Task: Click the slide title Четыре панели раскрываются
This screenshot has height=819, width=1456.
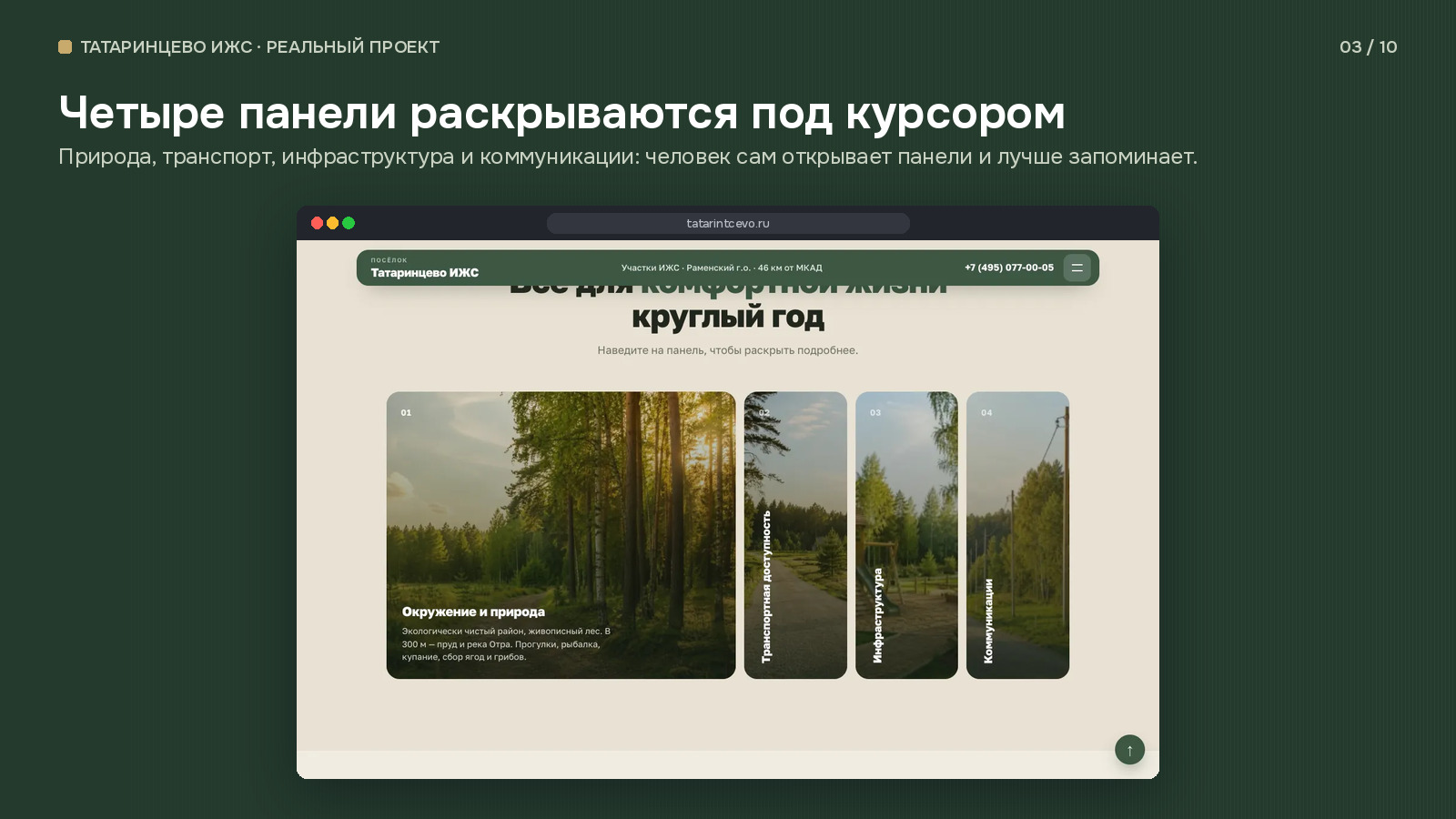Action: [x=561, y=113]
